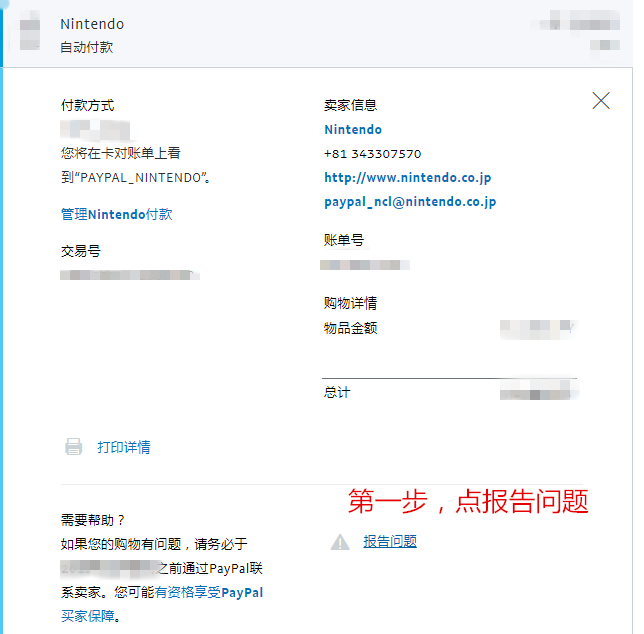
Task: Click the warning triangle icon
Action: click(x=340, y=542)
